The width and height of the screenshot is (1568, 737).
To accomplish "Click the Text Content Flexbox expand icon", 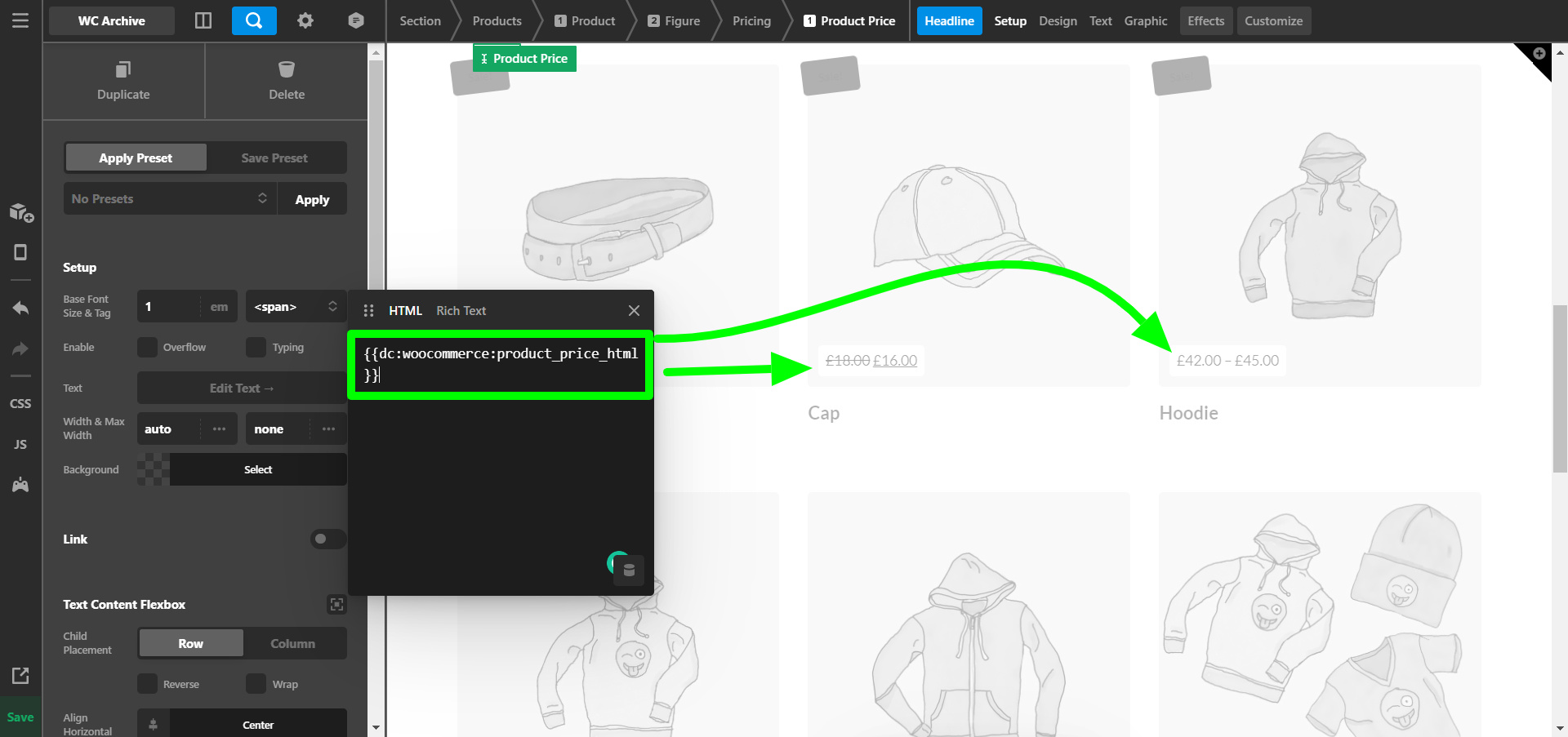I will [336, 604].
